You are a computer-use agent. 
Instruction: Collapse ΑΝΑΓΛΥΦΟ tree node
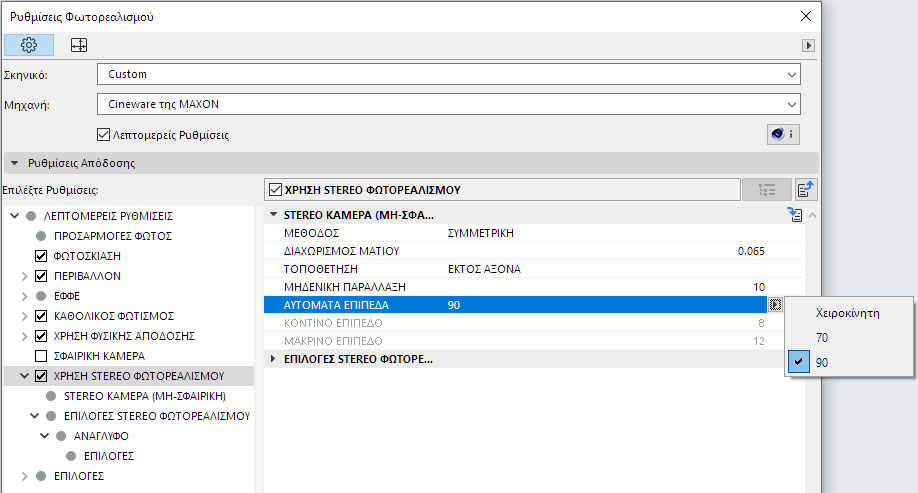44,436
